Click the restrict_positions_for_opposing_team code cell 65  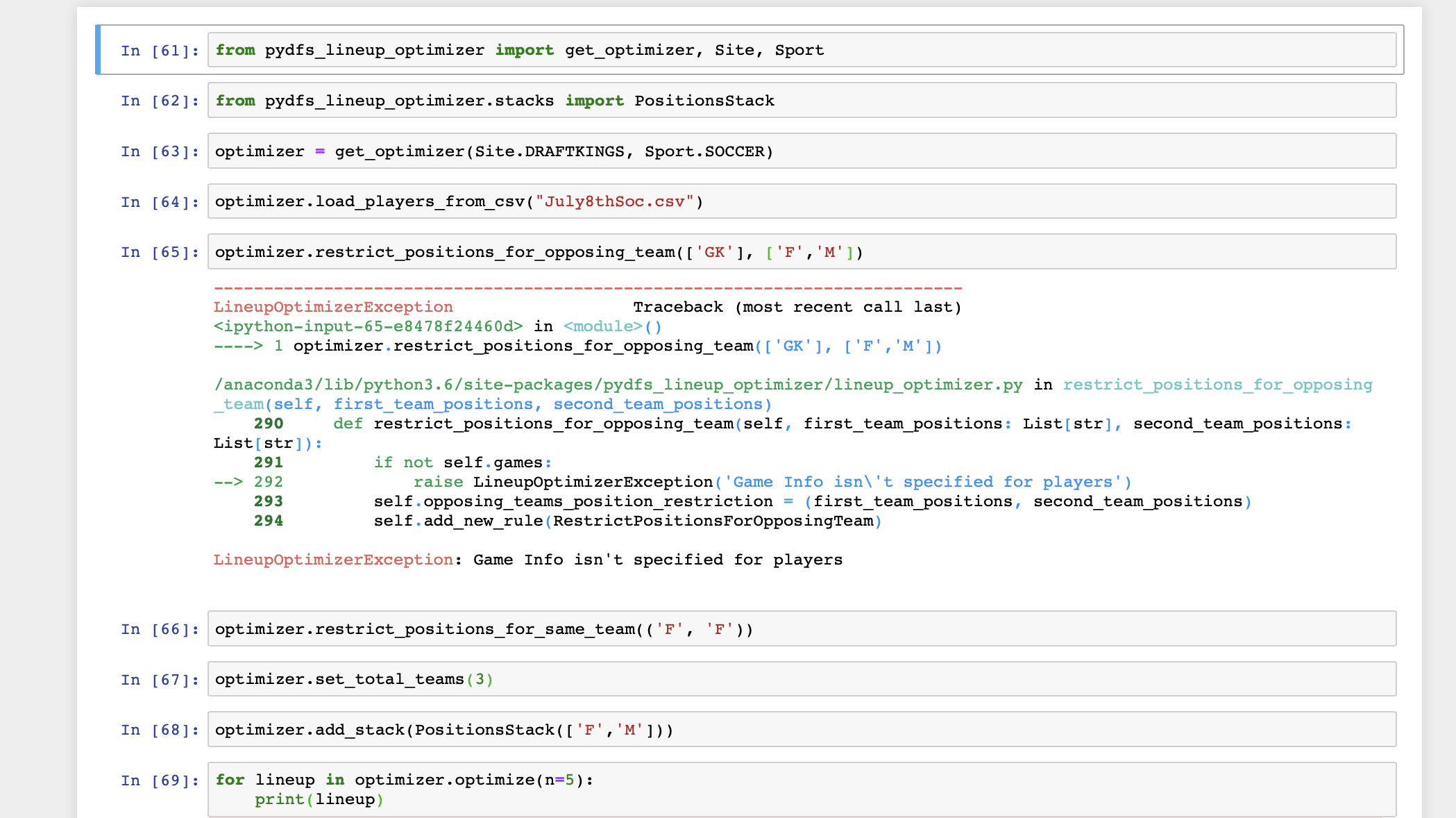pos(802,252)
